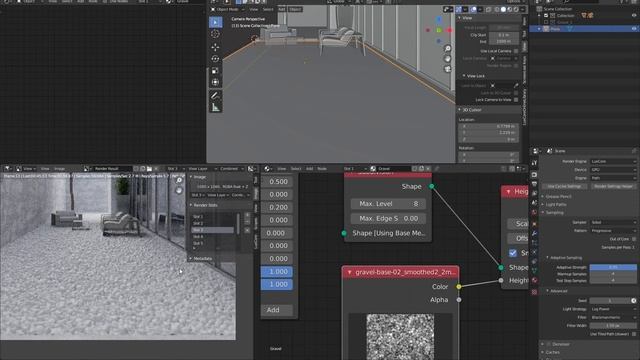Select the Move tool in viewport toolbar
The height and width of the screenshot is (360, 640).
pyautogui.click(x=216, y=47)
